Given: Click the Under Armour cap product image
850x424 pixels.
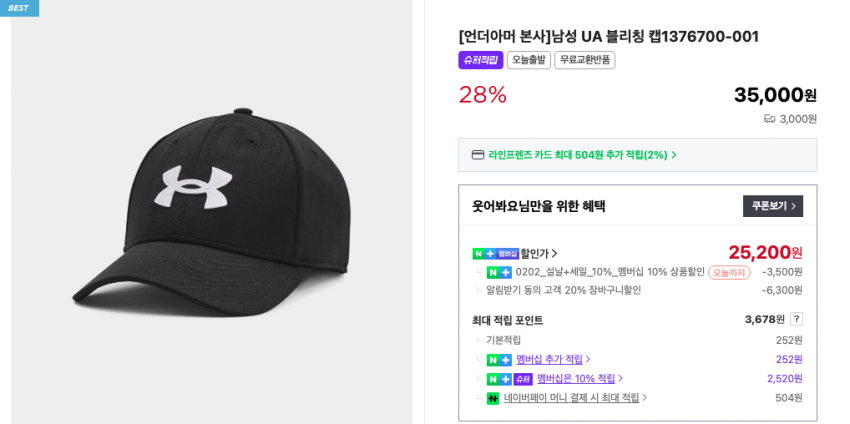Looking at the screenshot, I should [x=210, y=210].
